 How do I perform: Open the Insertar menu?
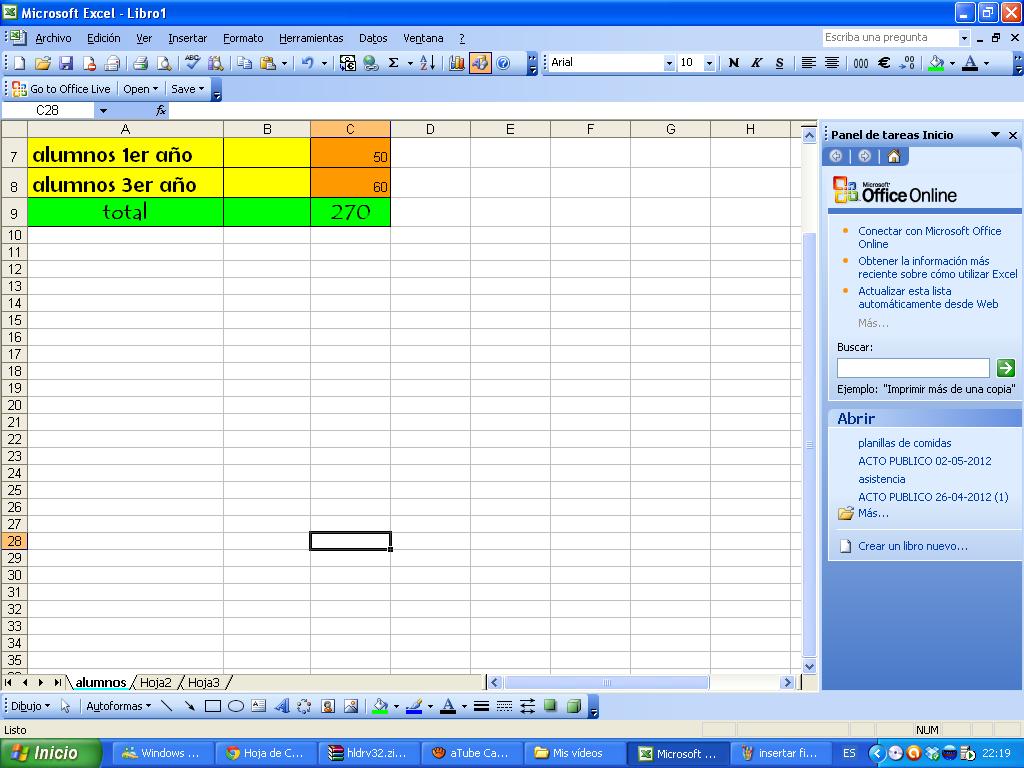187,38
